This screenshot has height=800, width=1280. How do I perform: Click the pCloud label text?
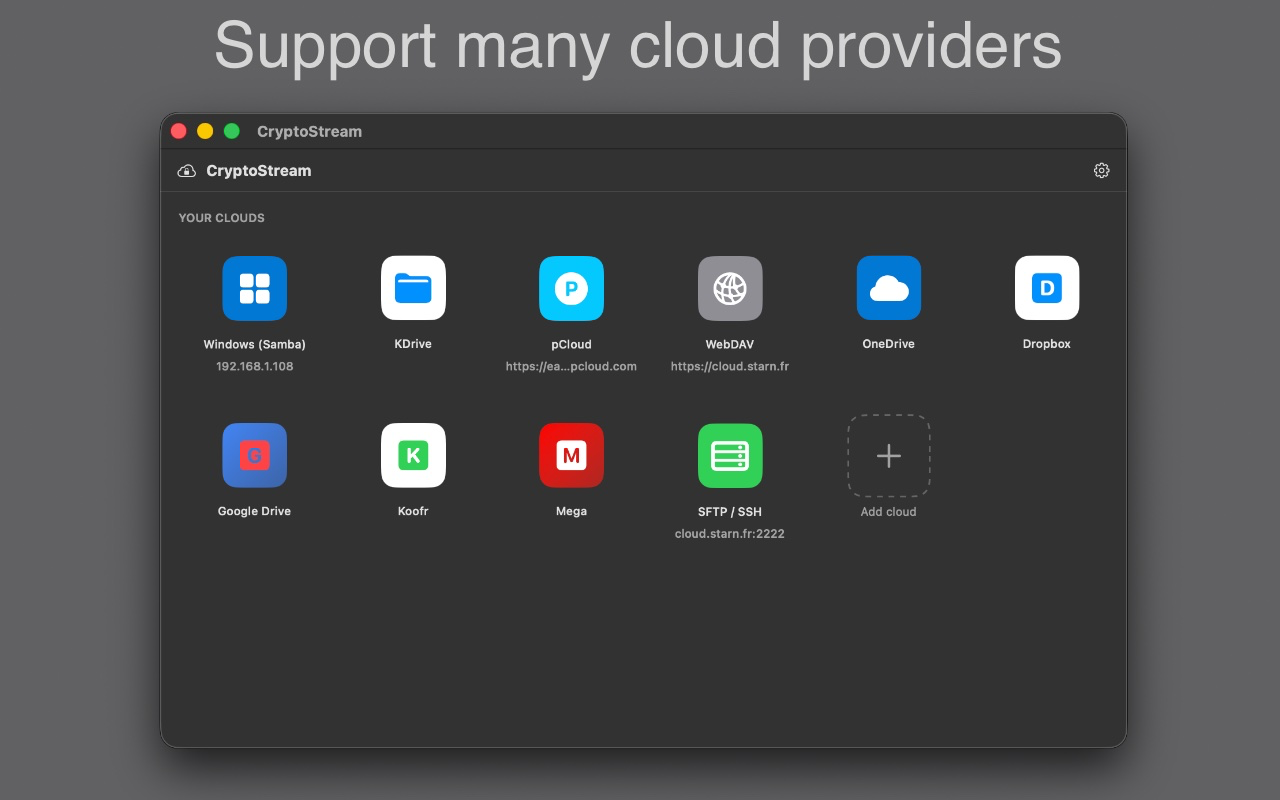click(x=571, y=344)
